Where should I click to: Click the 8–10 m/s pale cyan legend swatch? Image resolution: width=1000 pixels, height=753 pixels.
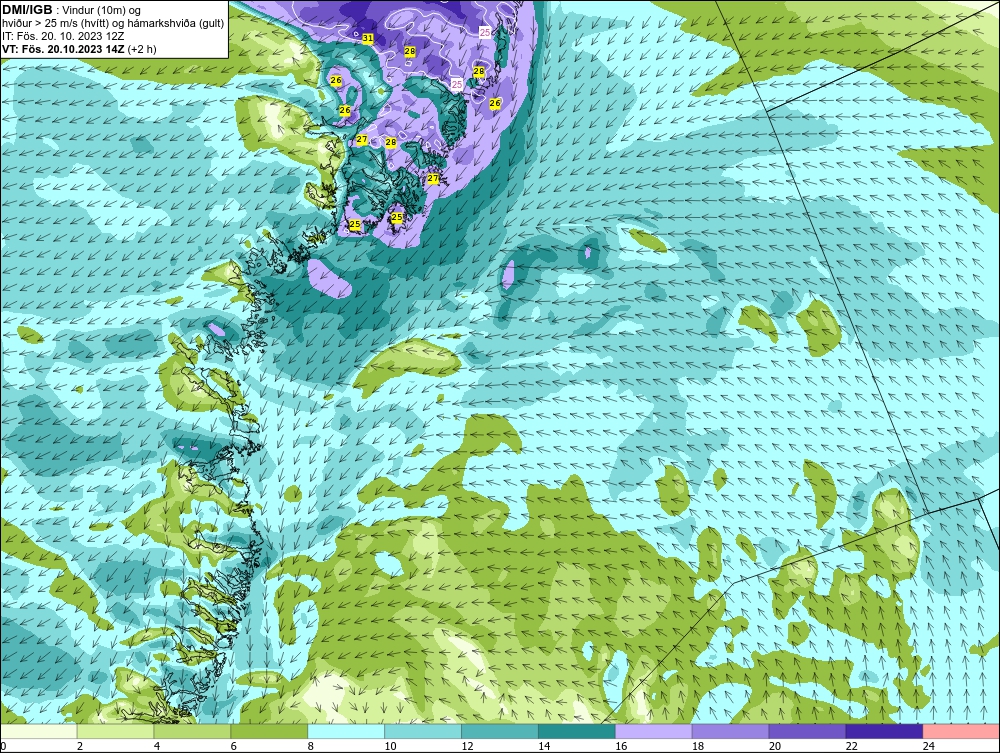346,731
